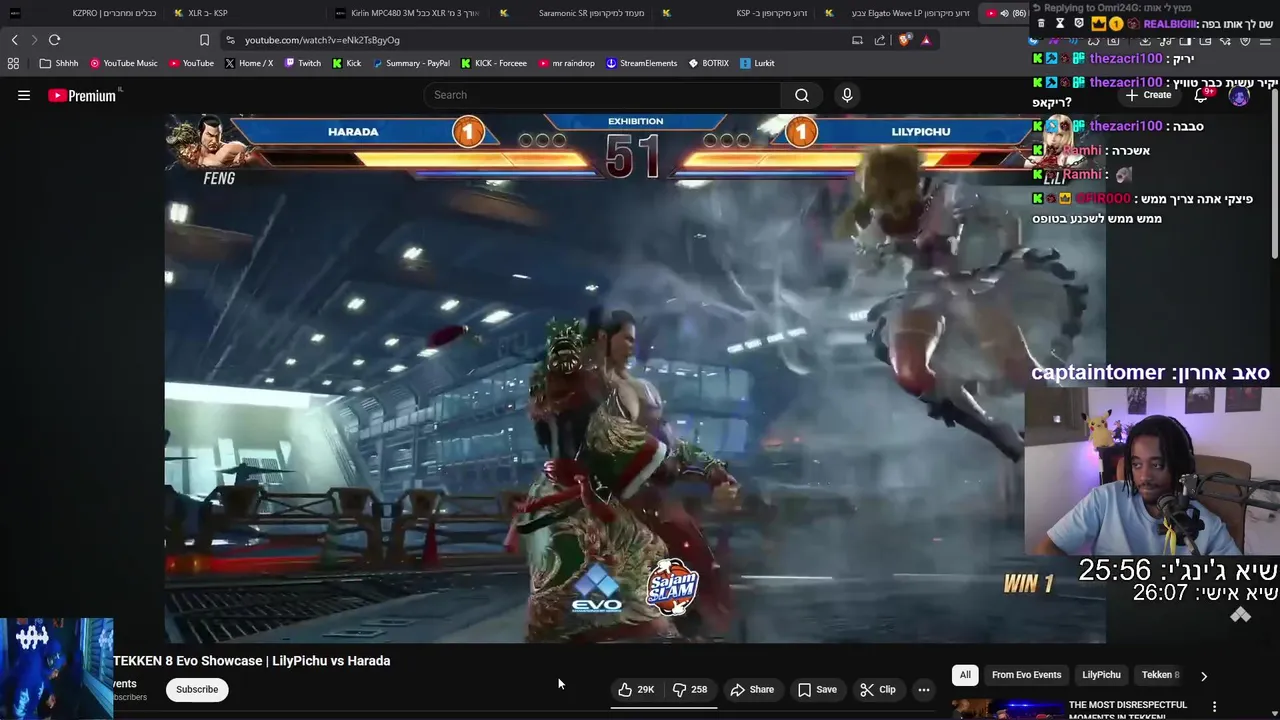
Task: Click the delete trash icon in chat overlay
Action: pyautogui.click(x=1041, y=23)
